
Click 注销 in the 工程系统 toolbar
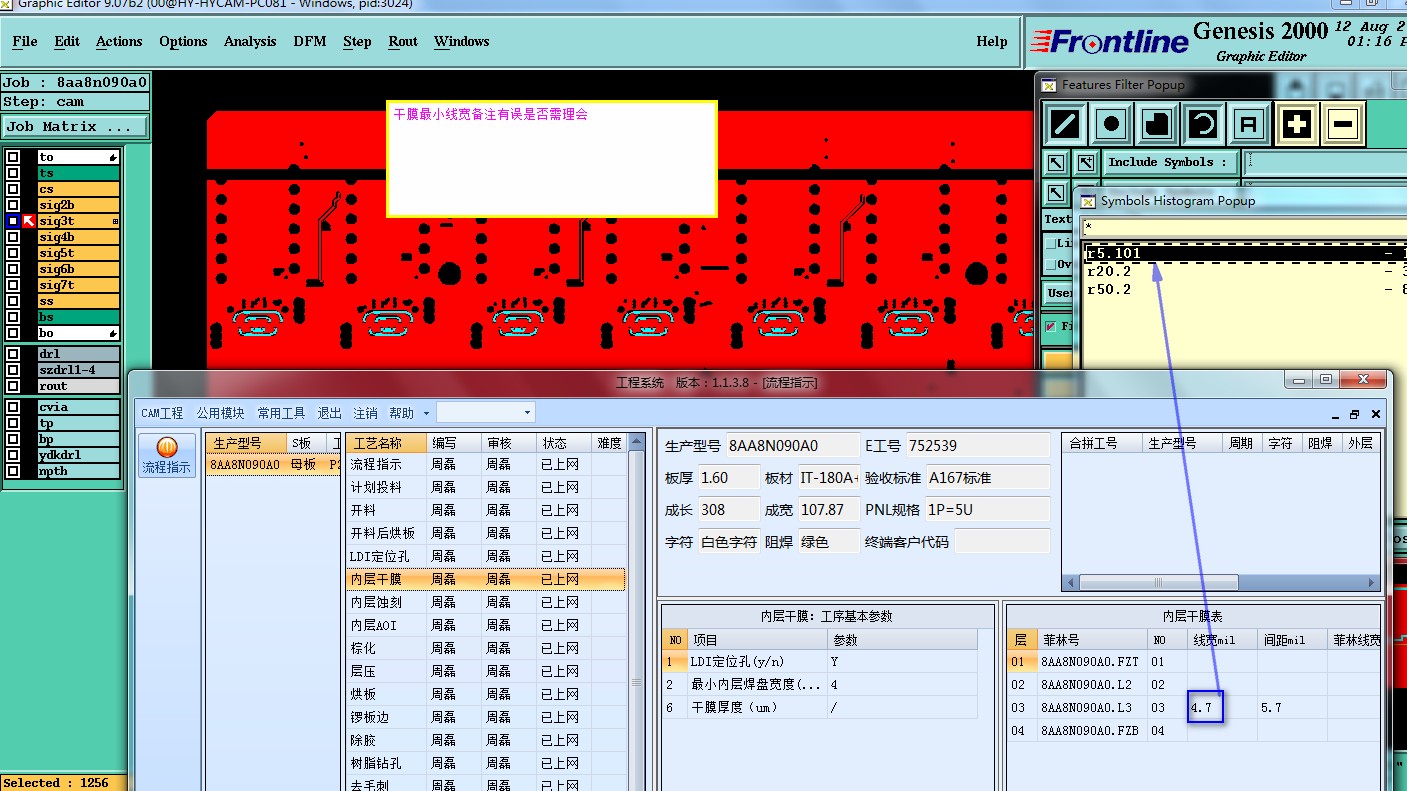[x=365, y=413]
